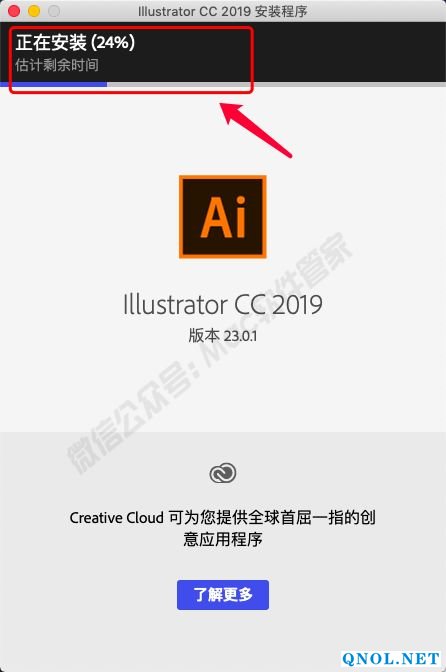Click the Creative Cloud logo icon

(x=223, y=474)
